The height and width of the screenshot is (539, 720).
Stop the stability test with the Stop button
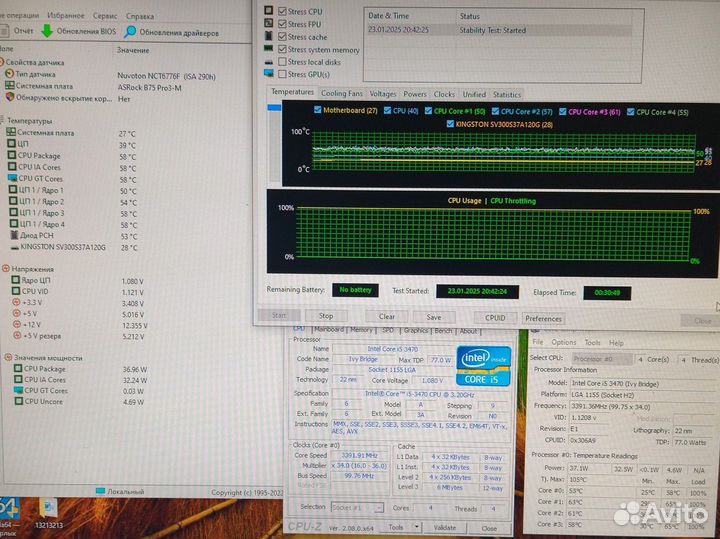click(x=326, y=316)
